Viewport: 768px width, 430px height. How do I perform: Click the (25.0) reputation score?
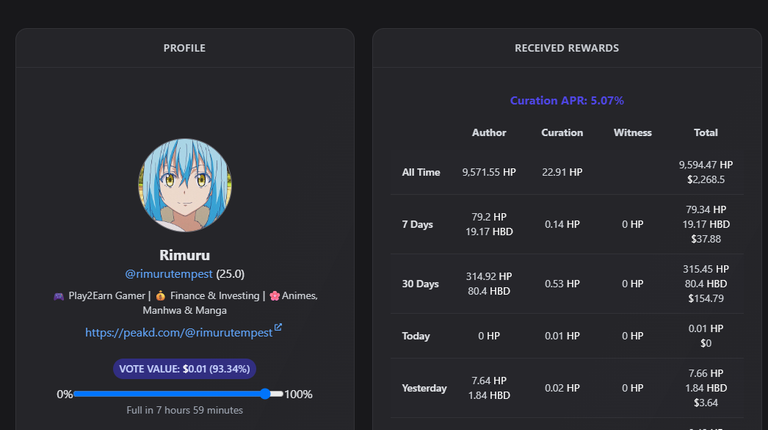[x=230, y=274]
